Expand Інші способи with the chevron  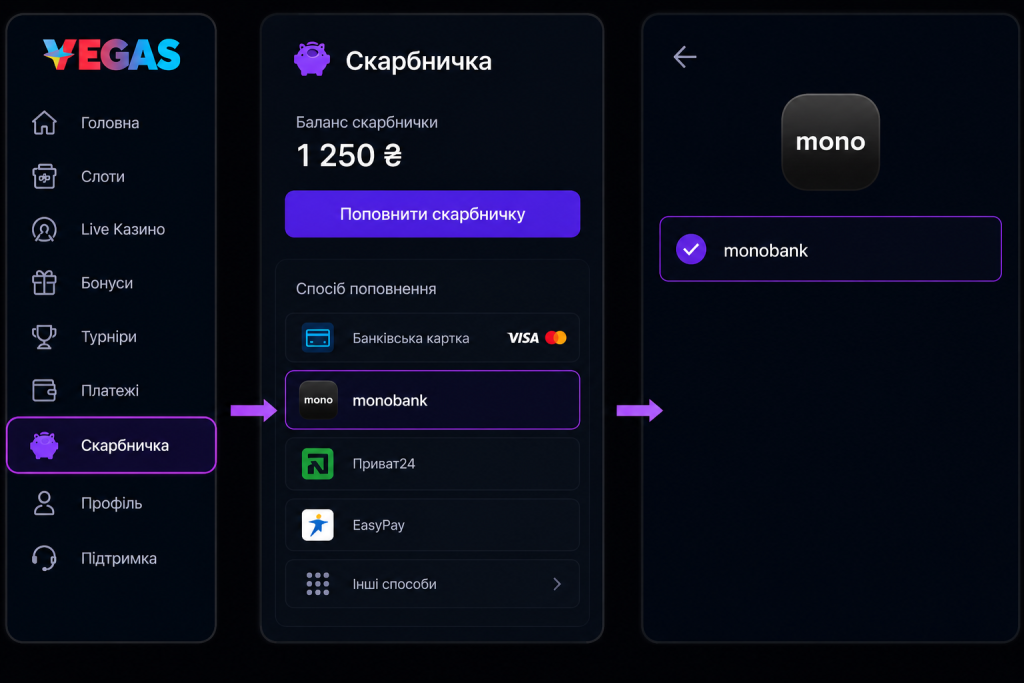557,584
